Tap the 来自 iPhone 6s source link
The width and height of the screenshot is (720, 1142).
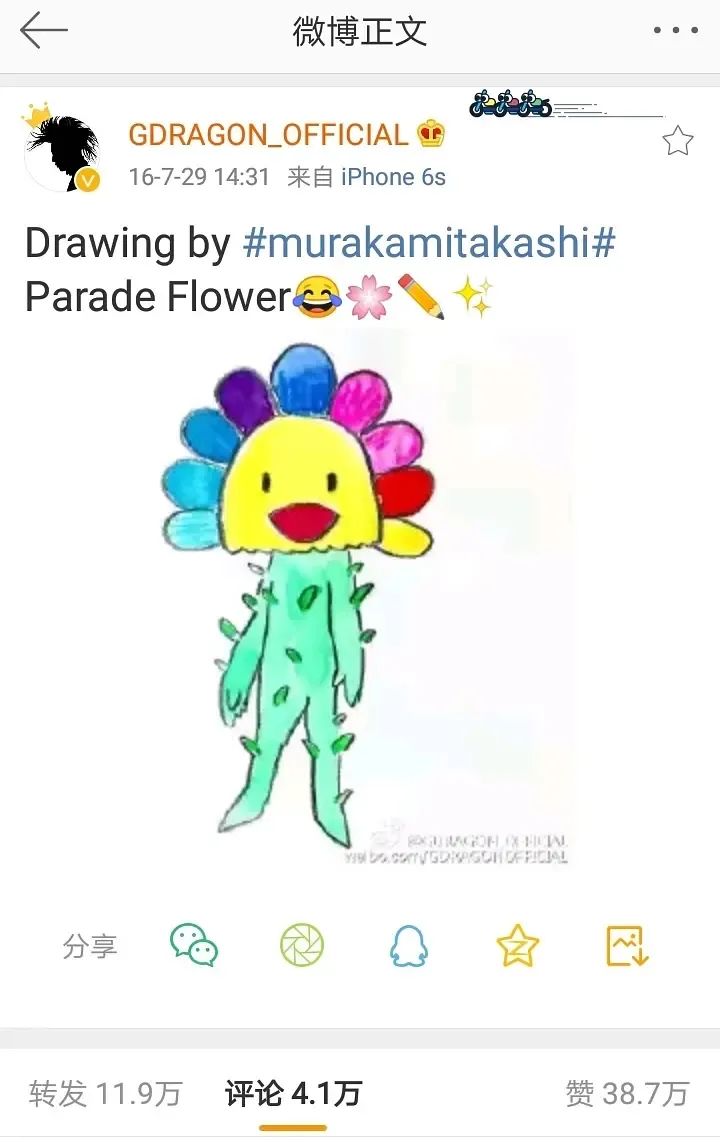366,177
